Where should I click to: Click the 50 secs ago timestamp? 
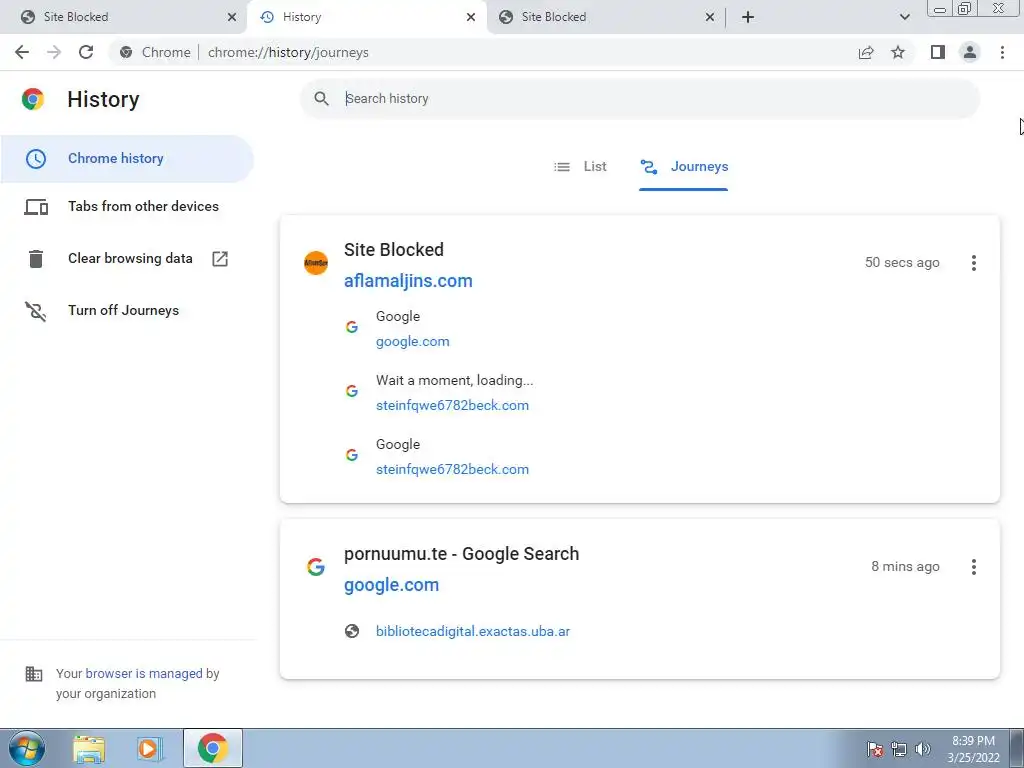click(x=902, y=263)
